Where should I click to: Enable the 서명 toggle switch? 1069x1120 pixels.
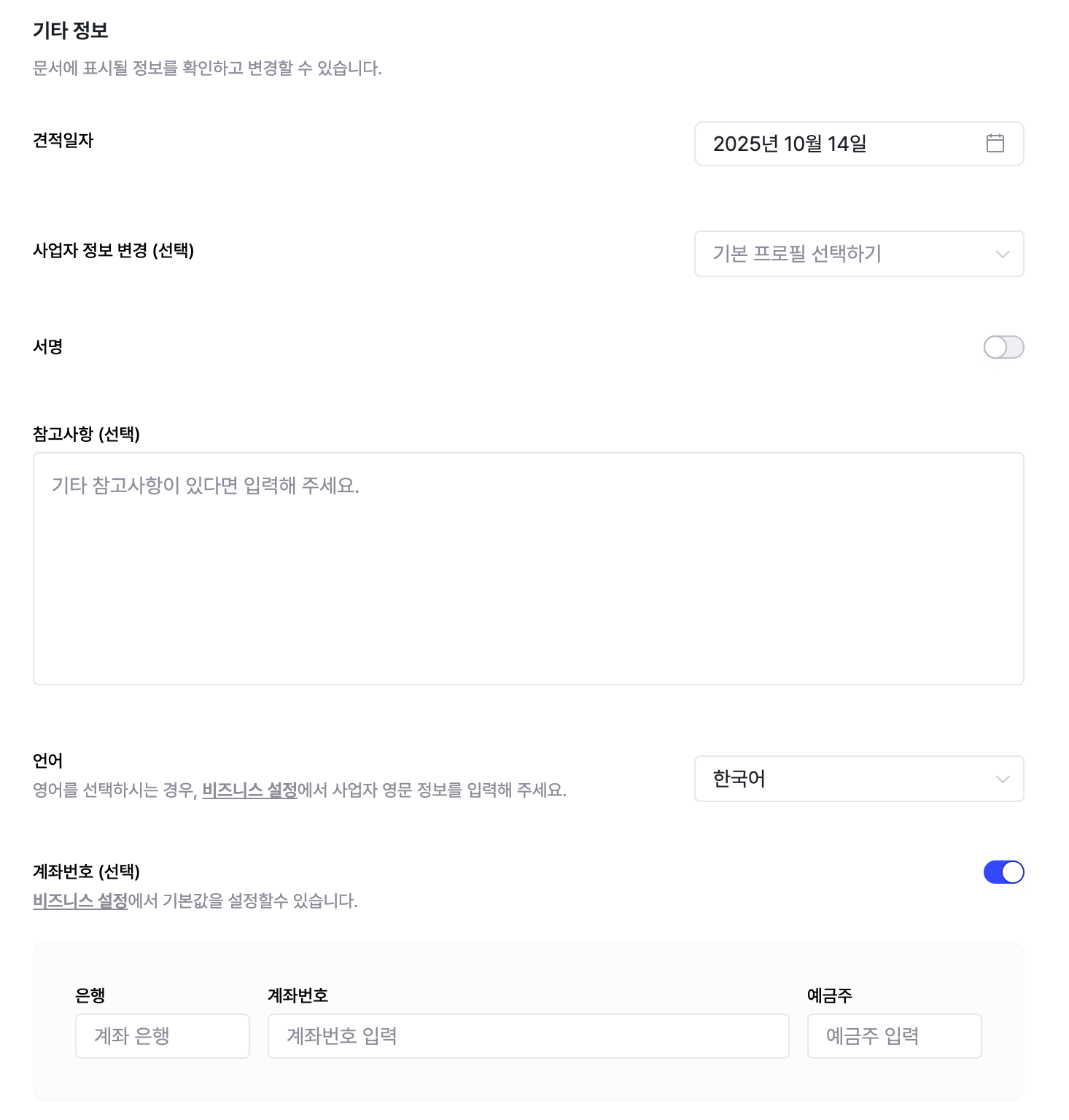click(x=1003, y=347)
